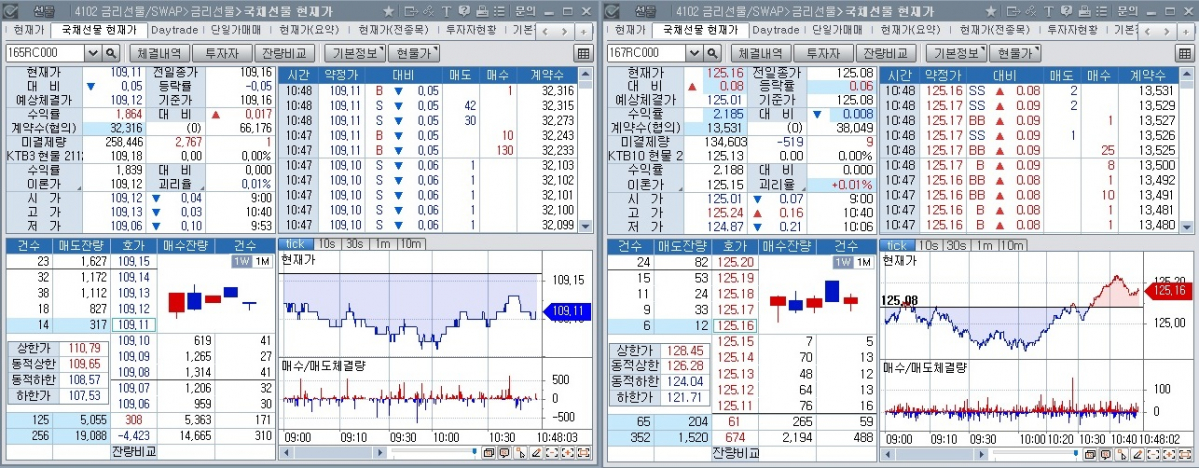Click the cursor pointer icon under left chart
The width and height of the screenshot is (1199, 468).
click(x=520, y=453)
